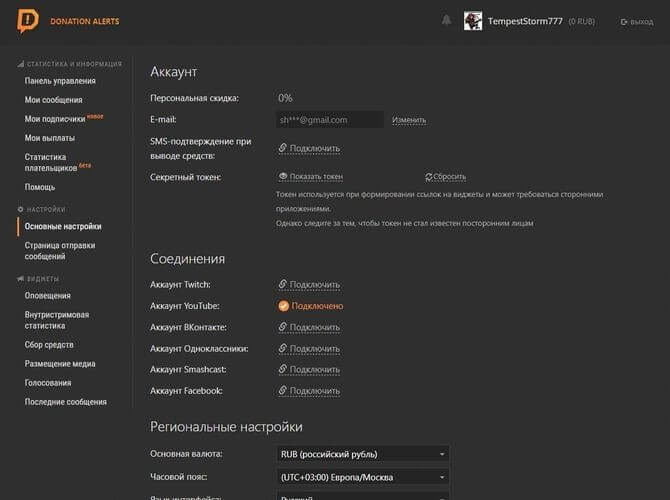Screen dimensions: 670x500
Task: Open Мои подписчики in sidebar
Action: pyautogui.click(x=55, y=119)
